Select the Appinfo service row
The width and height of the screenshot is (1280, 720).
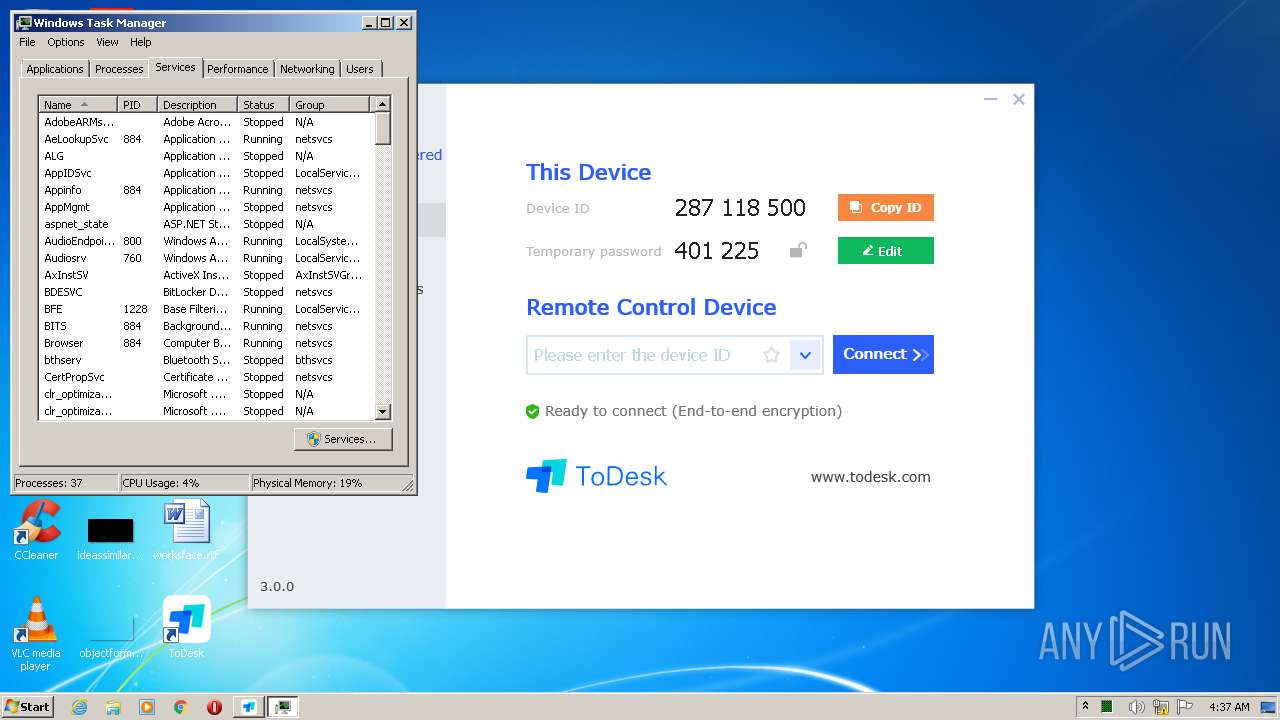pos(206,190)
